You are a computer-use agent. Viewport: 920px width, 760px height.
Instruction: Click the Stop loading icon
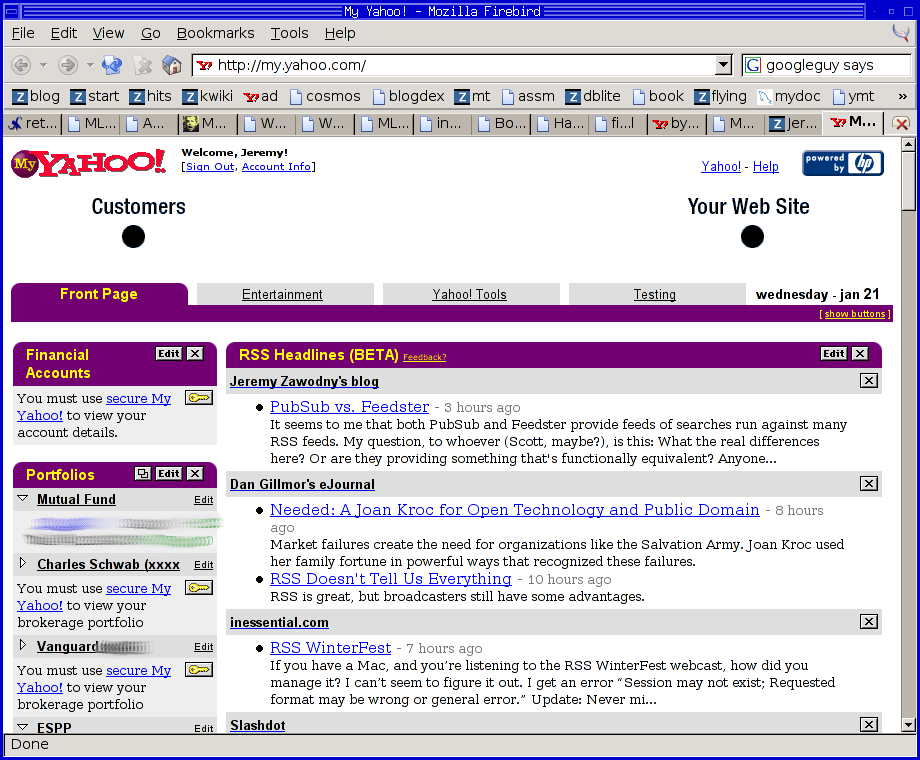(x=143, y=65)
